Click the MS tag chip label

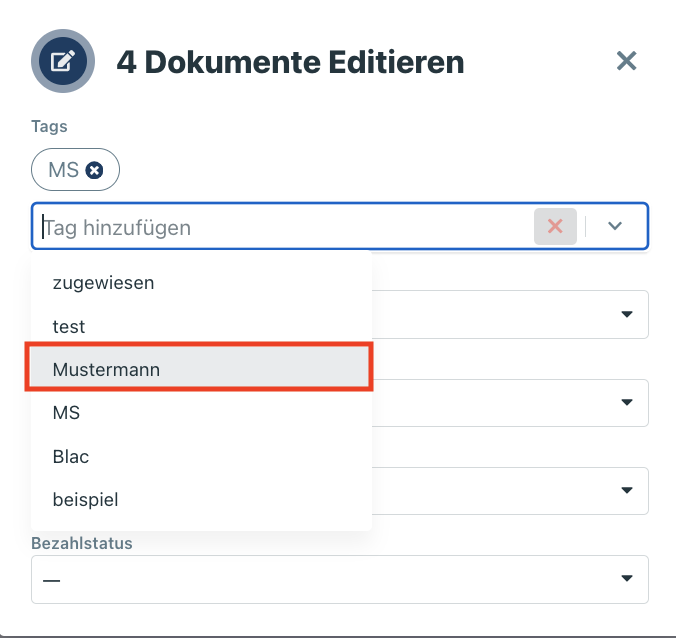(64, 171)
